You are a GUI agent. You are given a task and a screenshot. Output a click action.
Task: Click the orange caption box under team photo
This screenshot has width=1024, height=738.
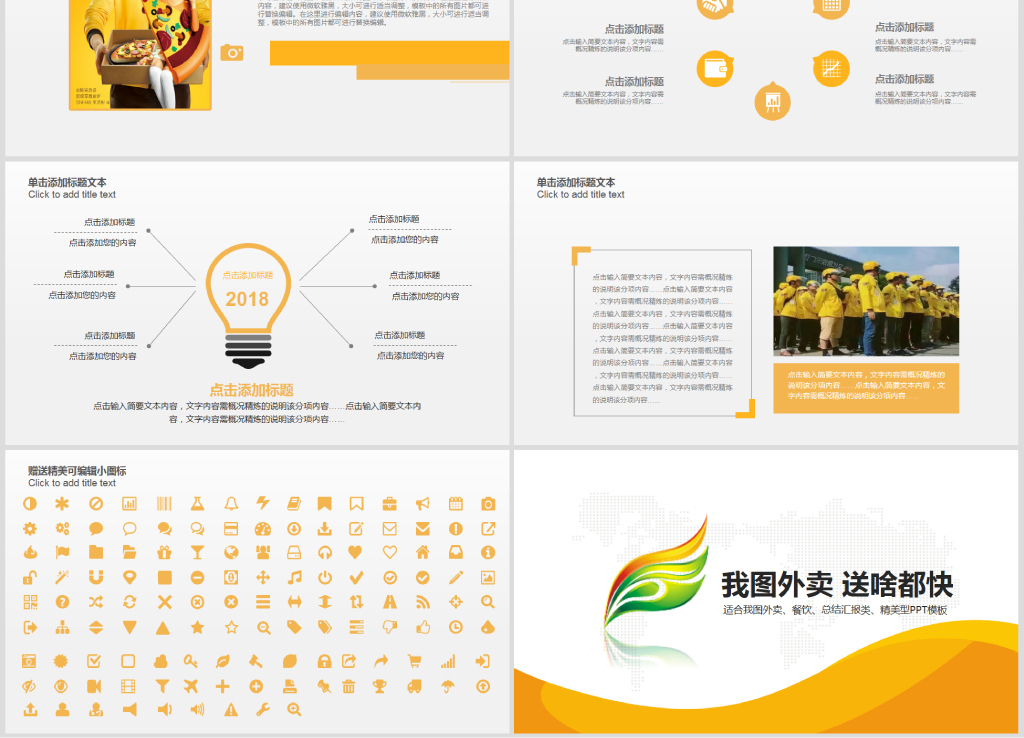865,389
